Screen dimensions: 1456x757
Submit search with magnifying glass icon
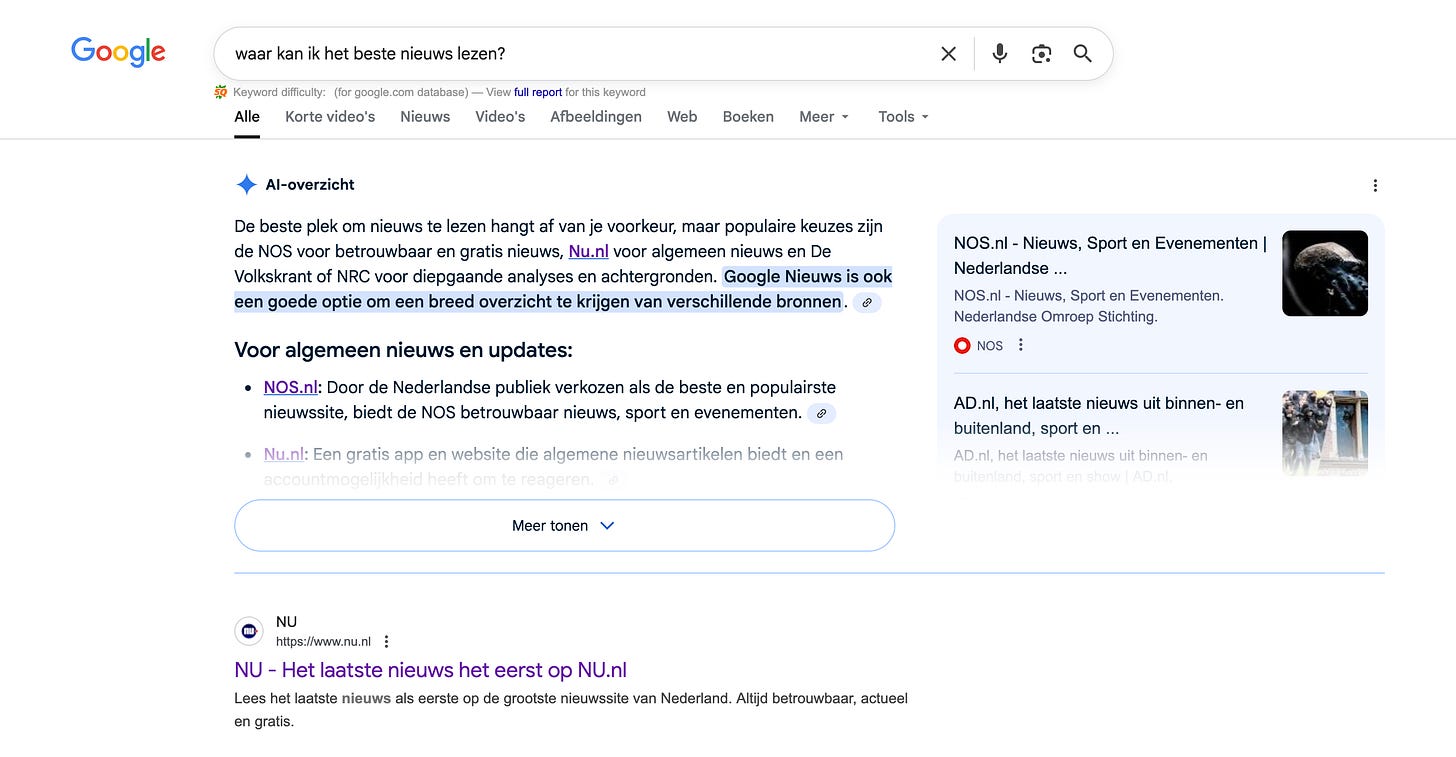[1083, 54]
